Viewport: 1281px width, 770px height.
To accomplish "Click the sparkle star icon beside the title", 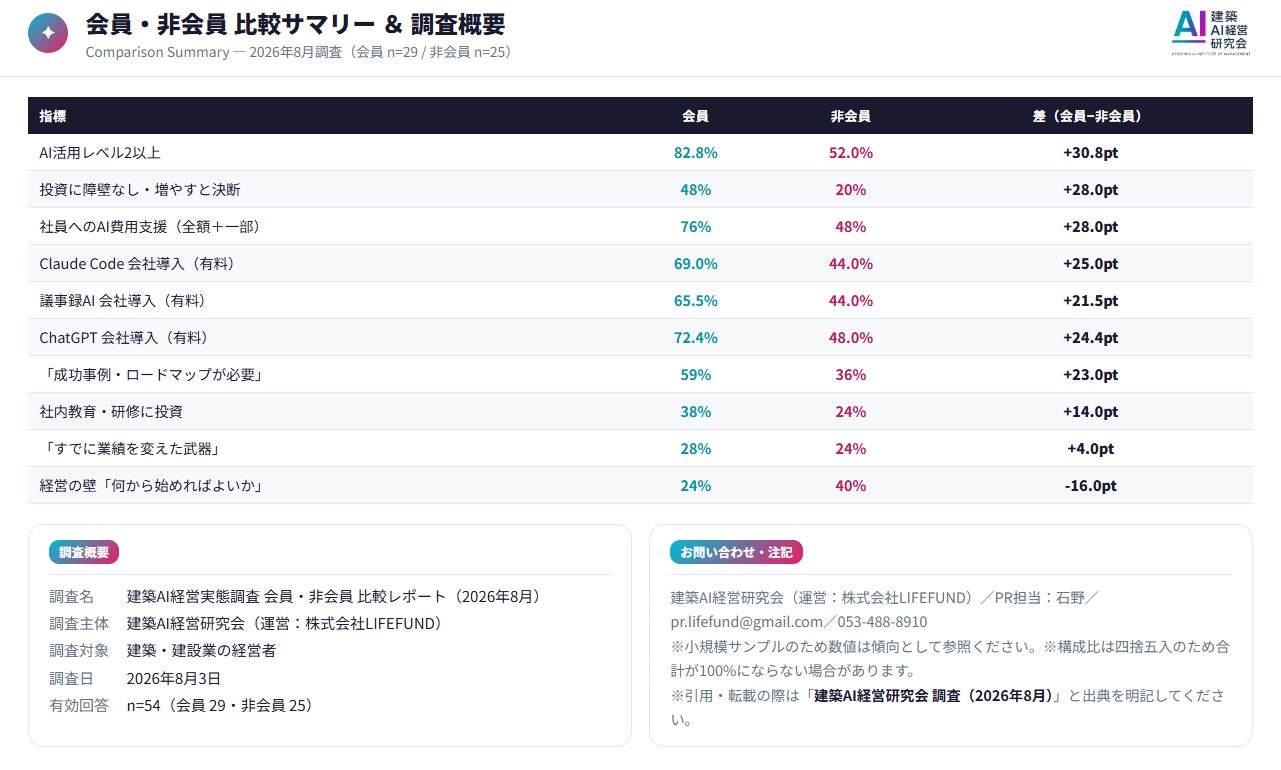I will (x=48, y=33).
